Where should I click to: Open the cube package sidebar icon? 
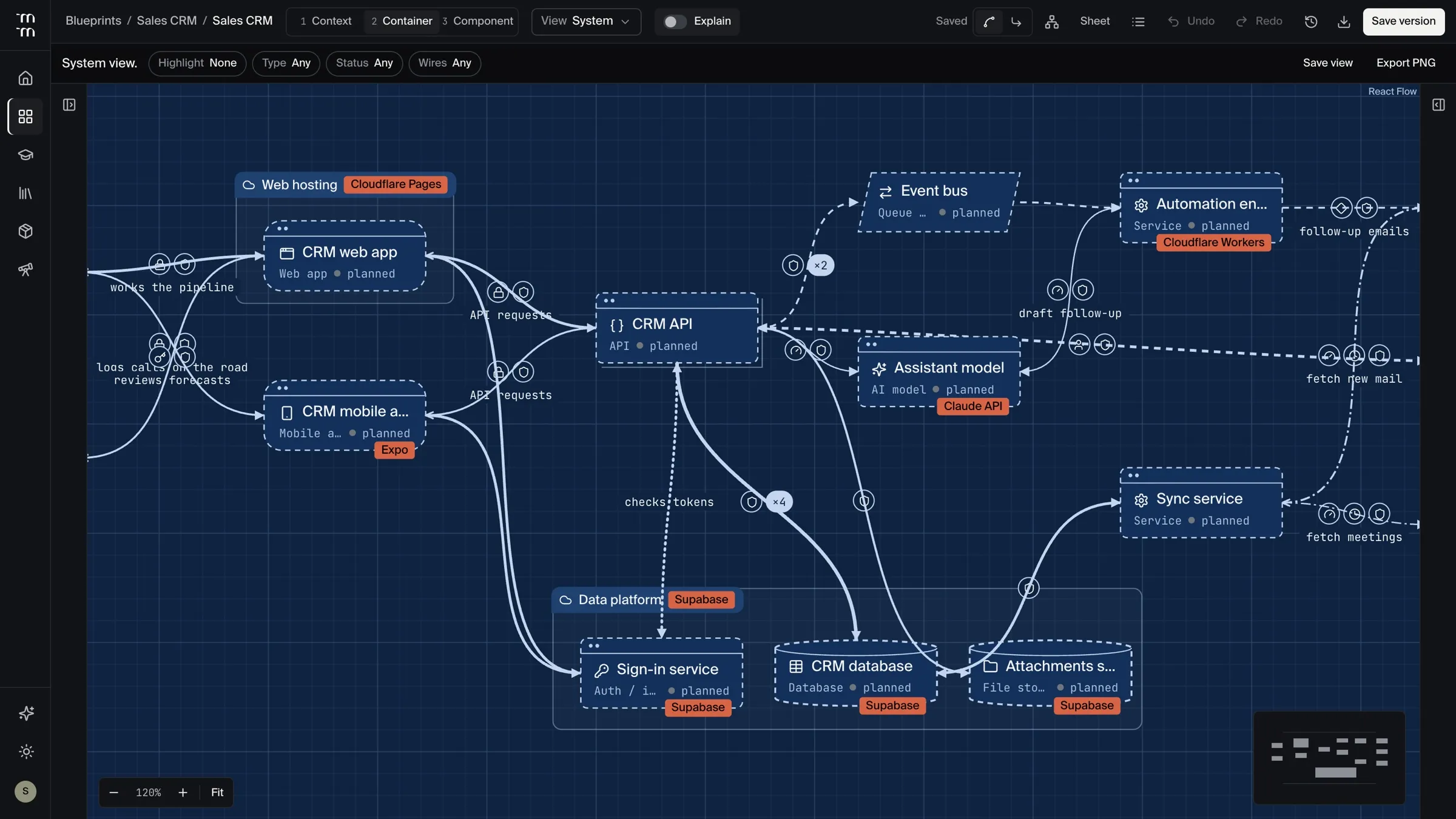25,231
